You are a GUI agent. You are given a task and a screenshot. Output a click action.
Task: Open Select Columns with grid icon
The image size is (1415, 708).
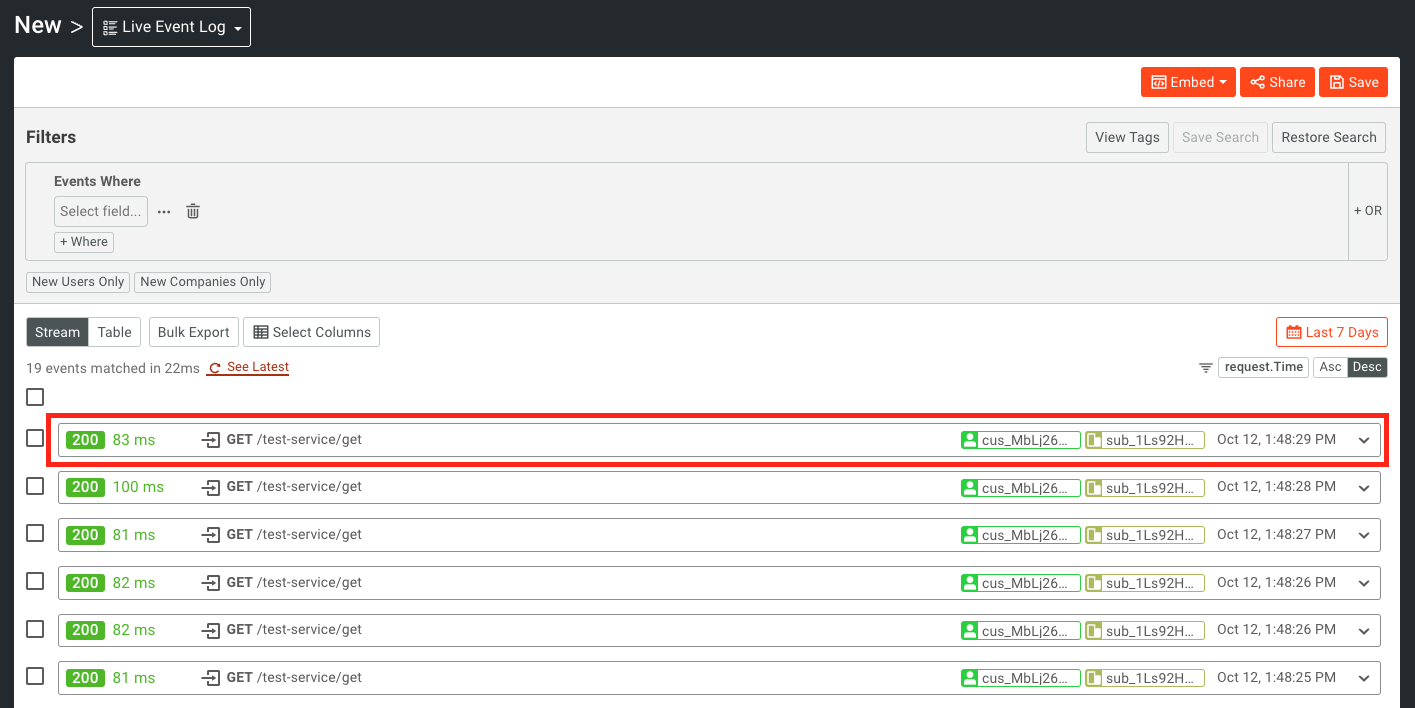point(311,332)
